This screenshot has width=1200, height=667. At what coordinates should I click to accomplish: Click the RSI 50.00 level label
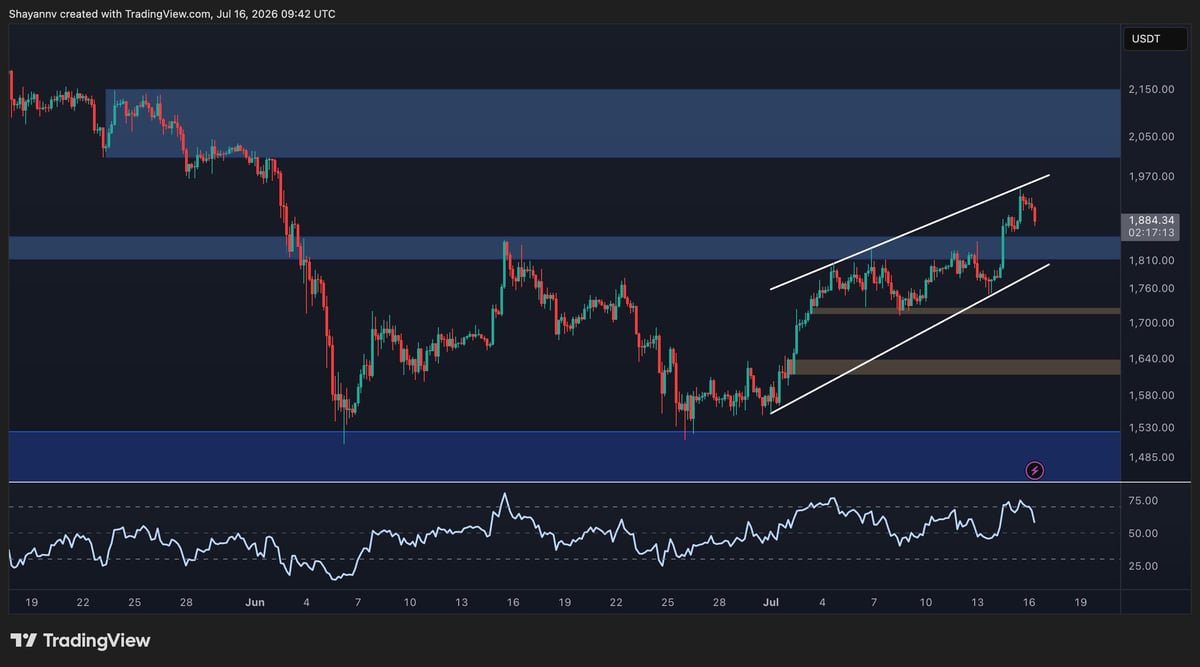(1143, 534)
